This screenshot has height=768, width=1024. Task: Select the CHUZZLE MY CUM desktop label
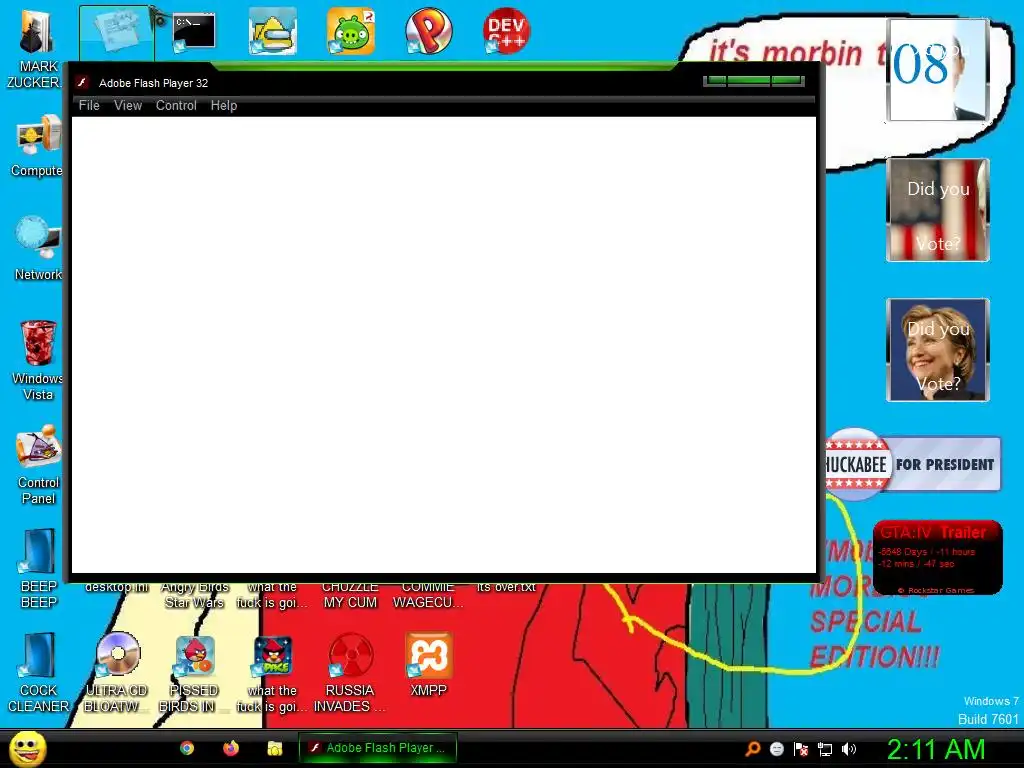[x=350, y=594]
